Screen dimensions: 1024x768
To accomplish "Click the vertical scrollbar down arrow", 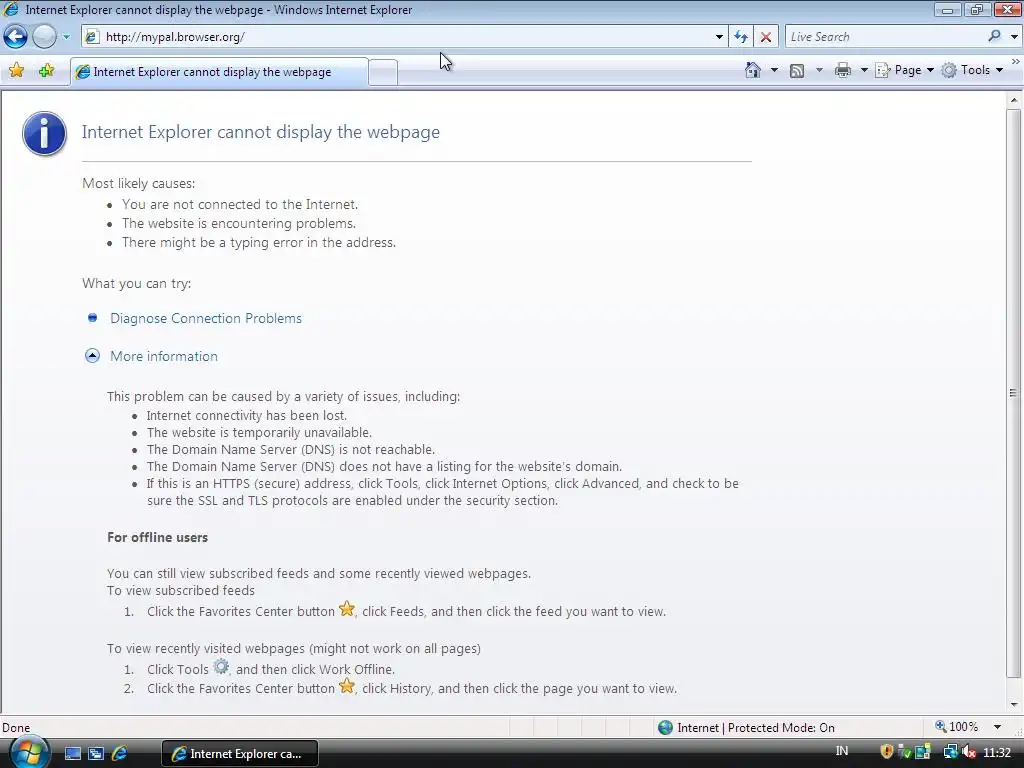I will point(1014,704).
